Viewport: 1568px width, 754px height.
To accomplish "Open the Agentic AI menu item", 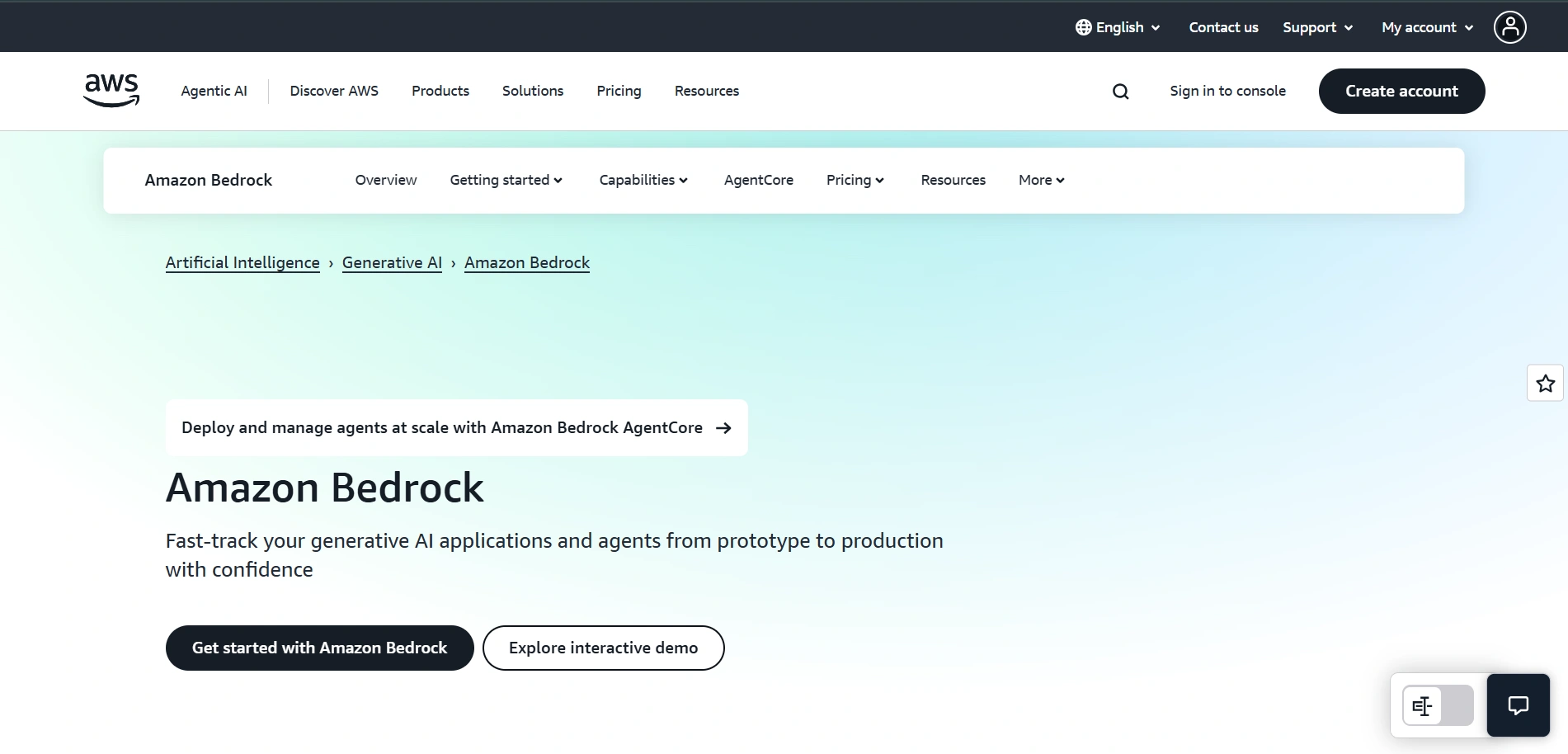I will click(x=214, y=91).
